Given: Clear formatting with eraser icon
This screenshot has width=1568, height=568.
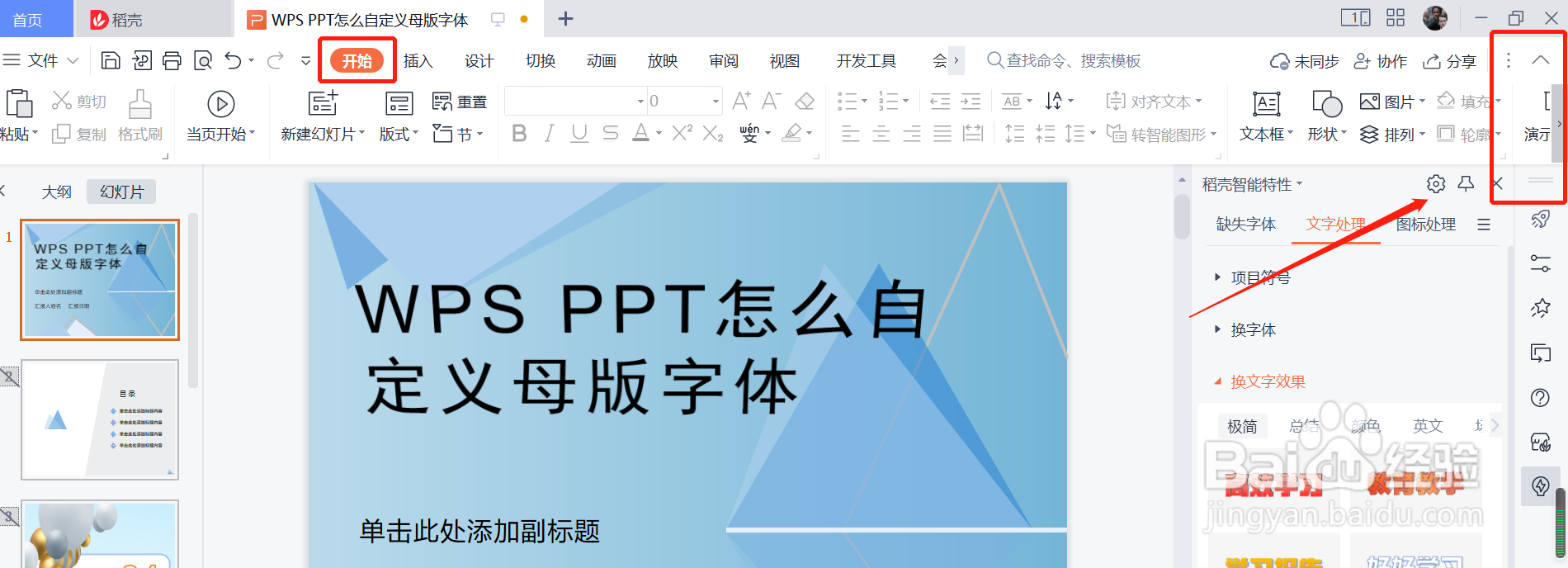Looking at the screenshot, I should [805, 101].
